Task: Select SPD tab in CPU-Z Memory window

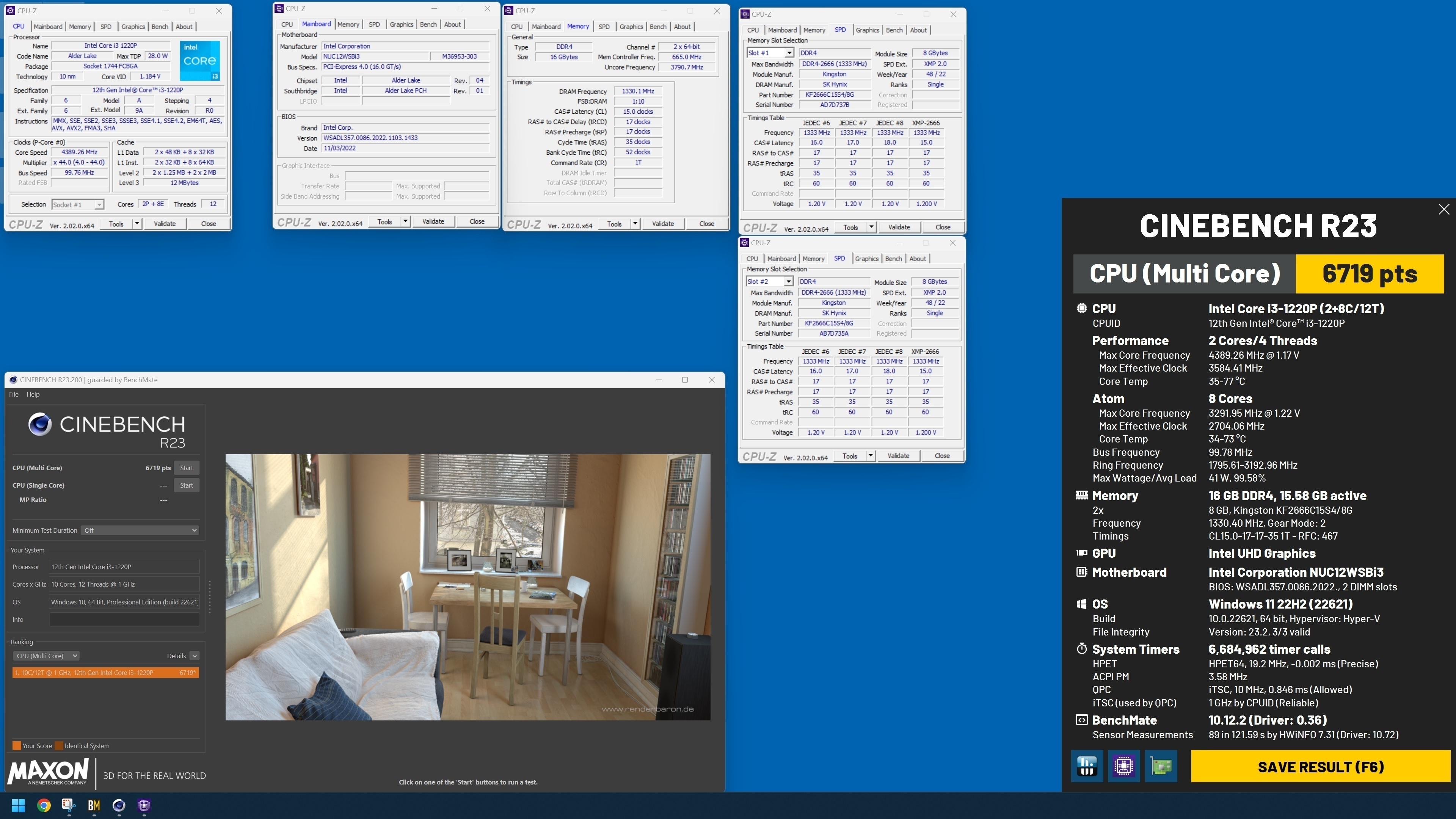Action: click(604, 27)
